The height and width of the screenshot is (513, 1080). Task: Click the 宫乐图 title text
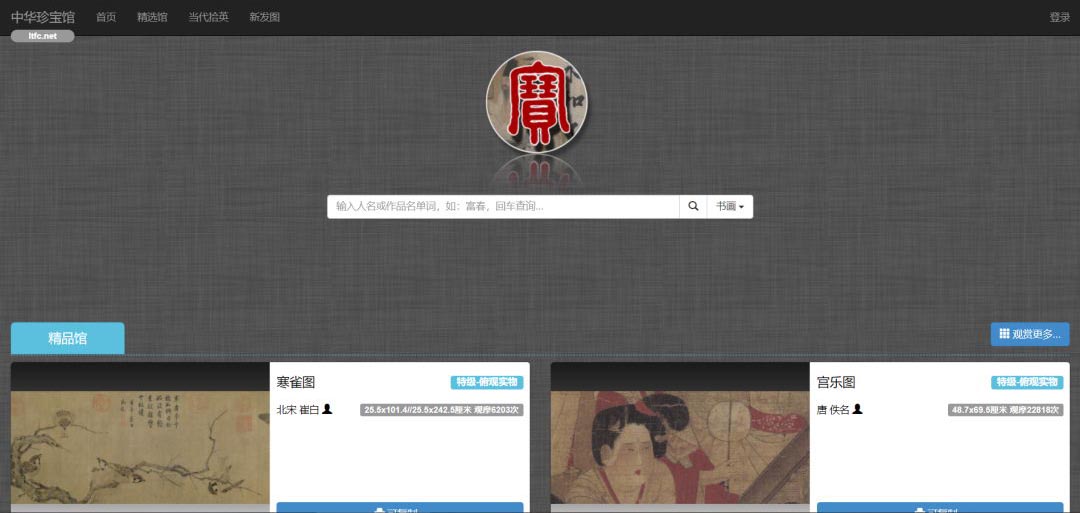tap(835, 382)
